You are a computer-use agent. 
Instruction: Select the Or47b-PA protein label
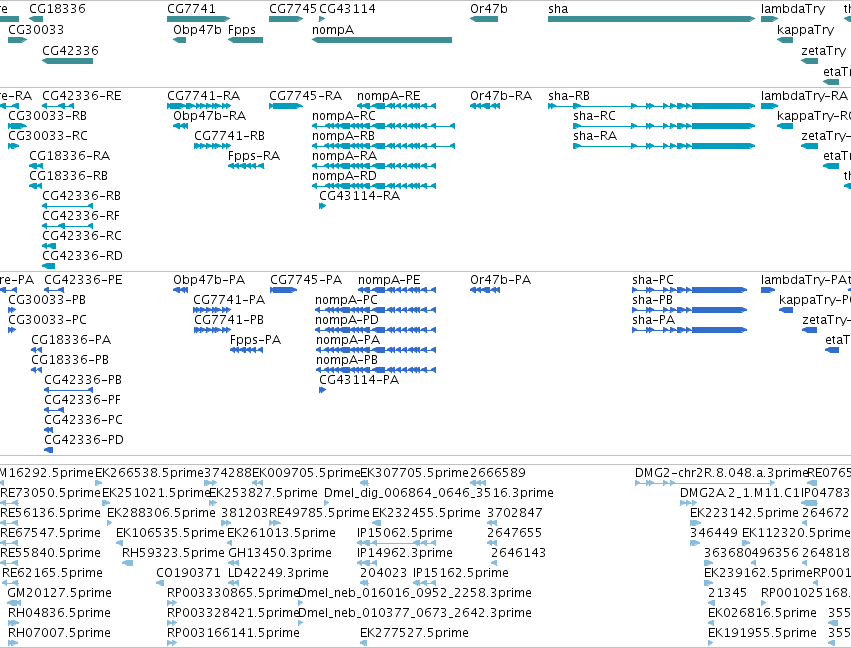tap(500, 280)
